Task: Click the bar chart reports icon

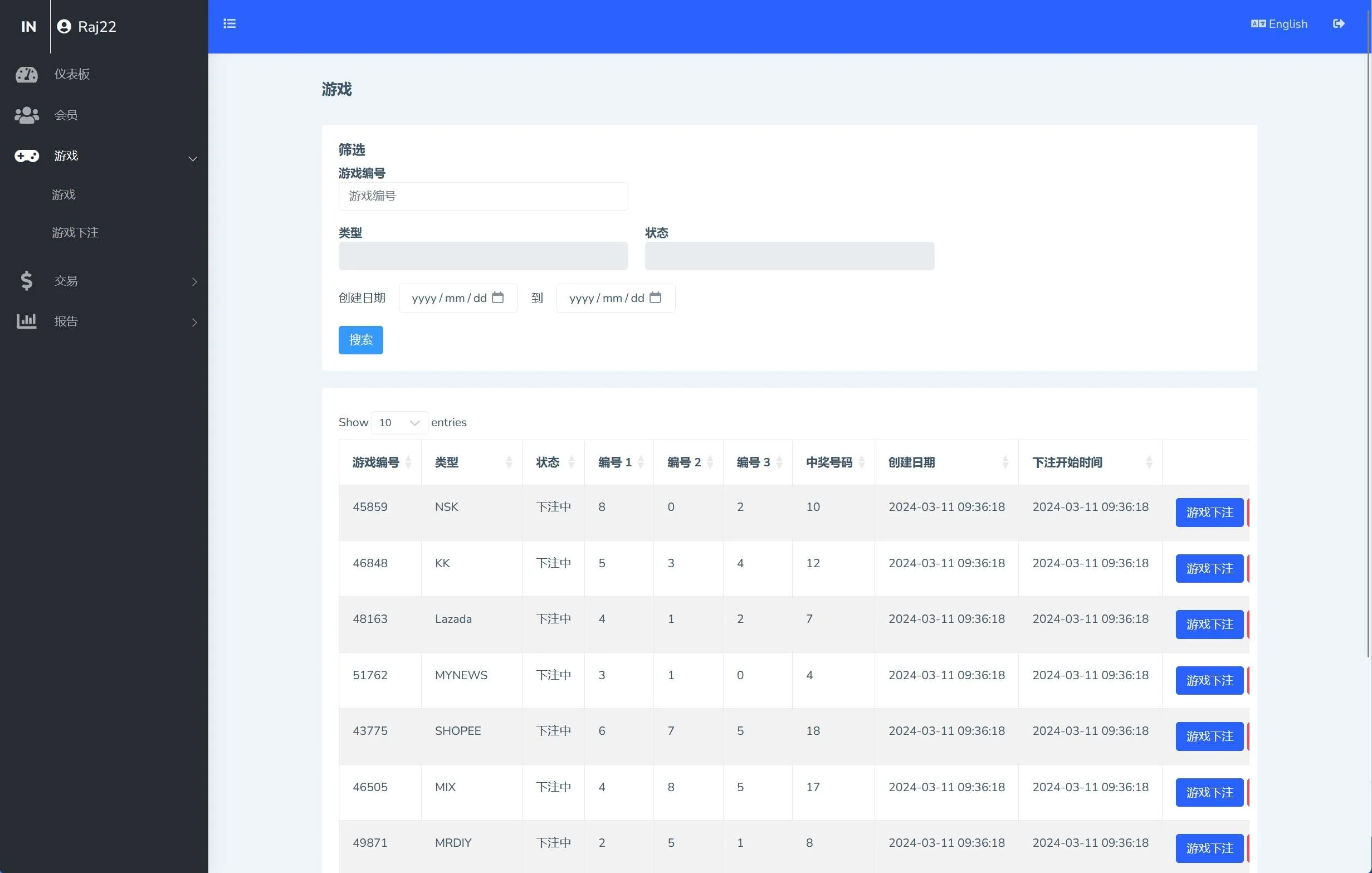Action: (x=26, y=321)
